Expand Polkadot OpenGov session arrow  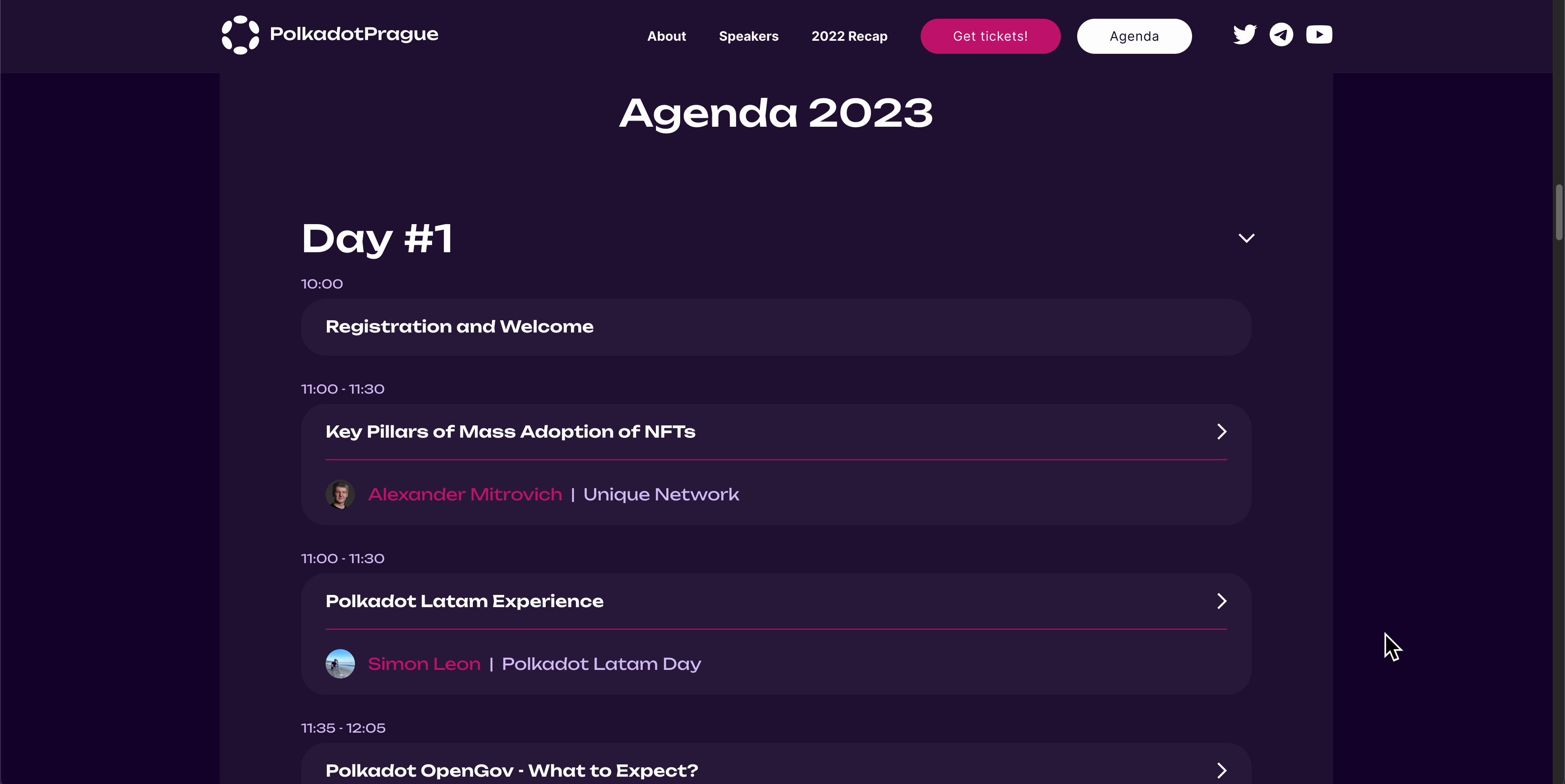tap(1222, 771)
